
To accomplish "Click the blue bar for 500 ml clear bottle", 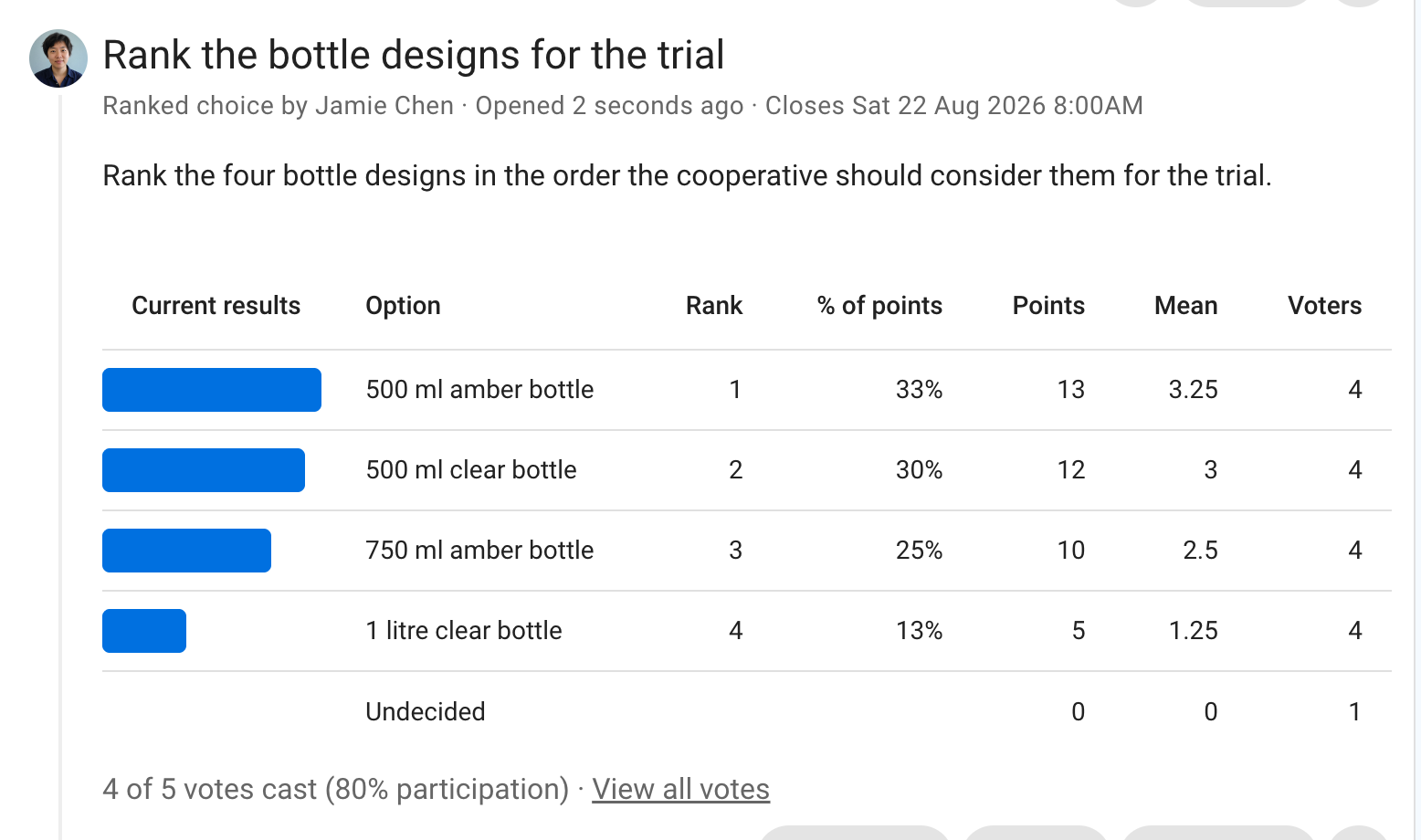I will click(204, 470).
